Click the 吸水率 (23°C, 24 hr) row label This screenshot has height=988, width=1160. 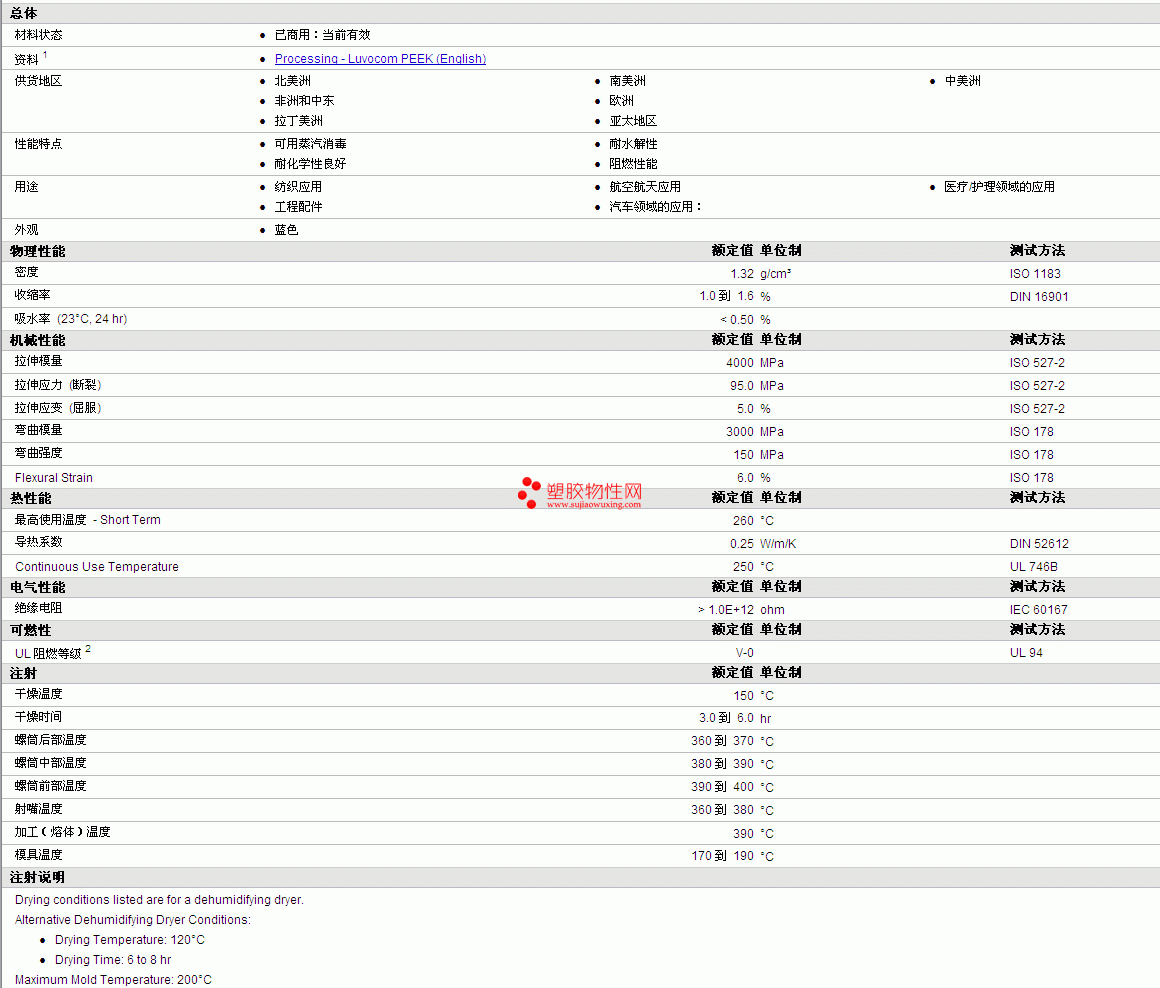(71, 319)
